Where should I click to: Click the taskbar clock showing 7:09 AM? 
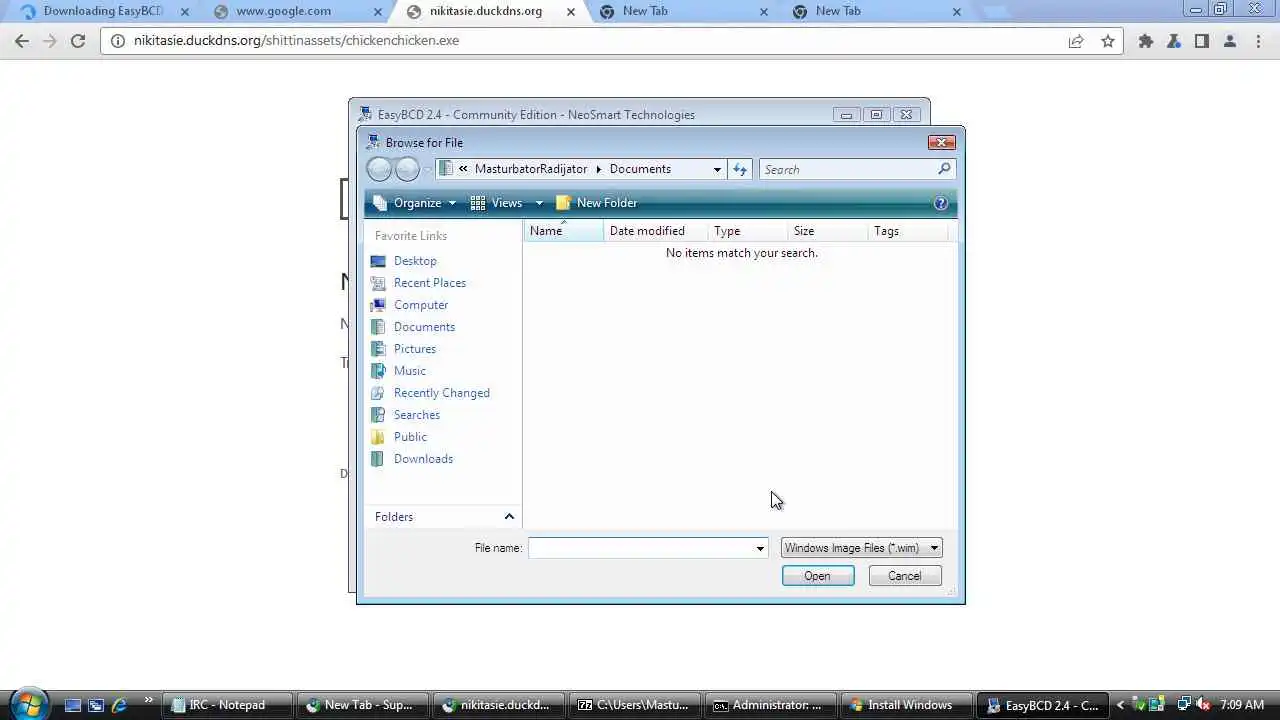pos(1242,705)
